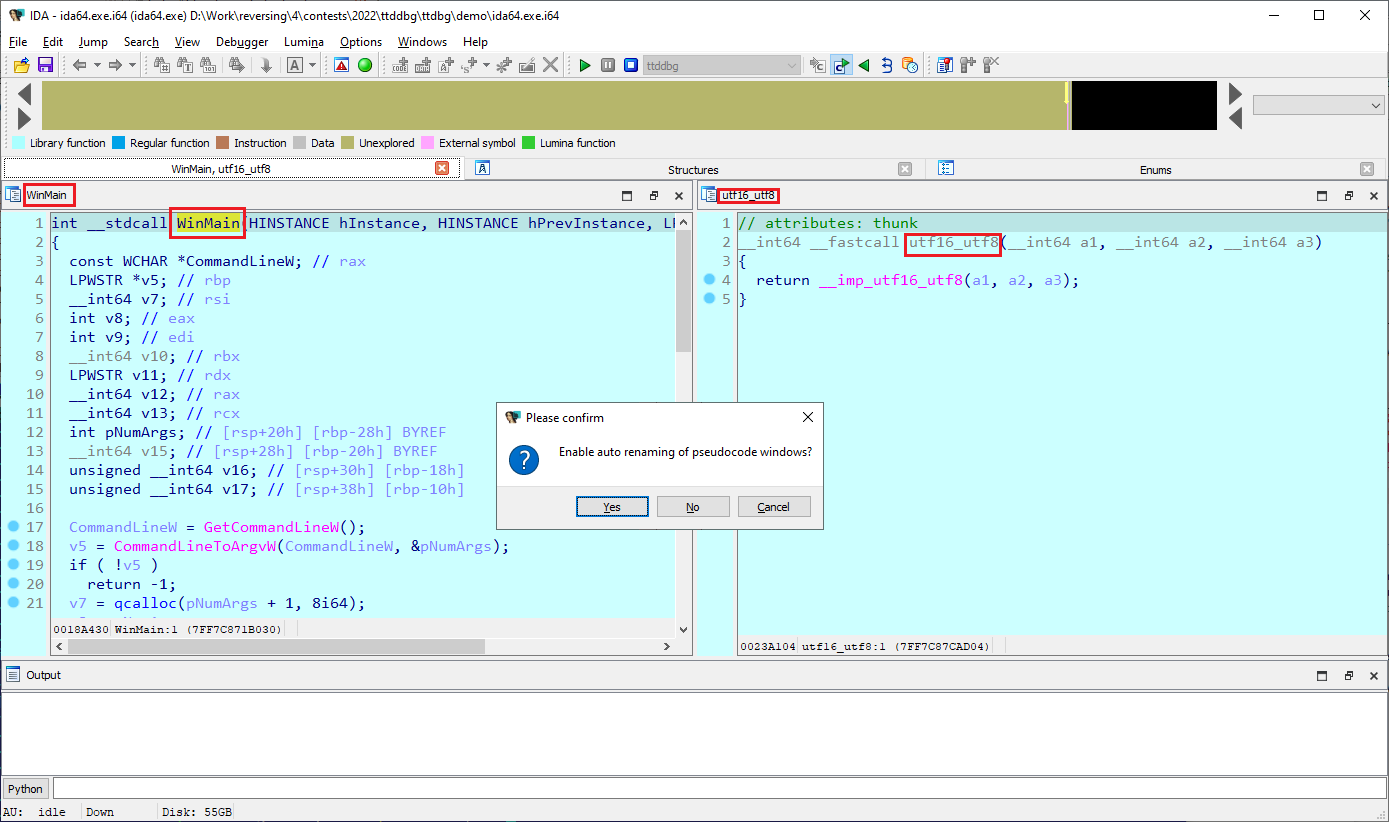Open the ttddbg debugger selection dropdown
Viewport: 1389px width, 822px height.
tap(792, 65)
